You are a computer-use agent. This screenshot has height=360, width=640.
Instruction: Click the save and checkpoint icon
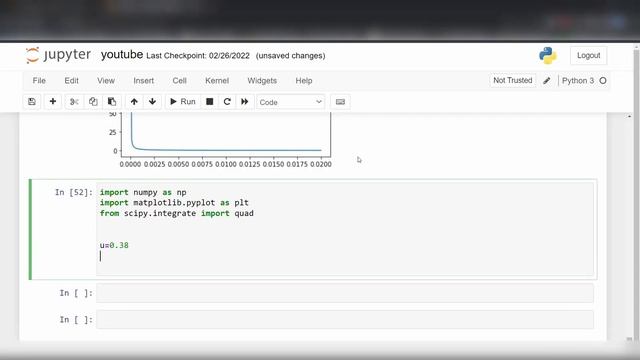32,102
